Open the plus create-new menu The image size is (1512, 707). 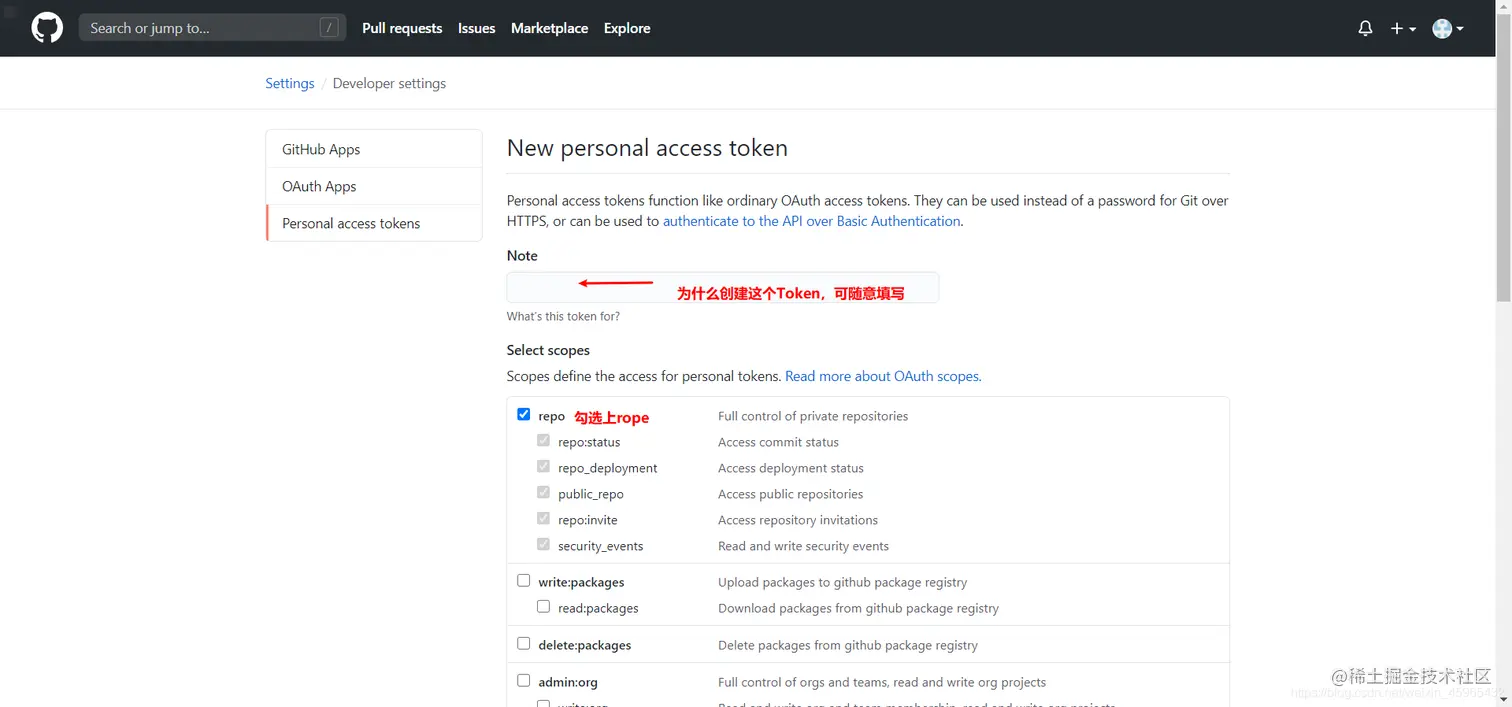pos(1403,28)
